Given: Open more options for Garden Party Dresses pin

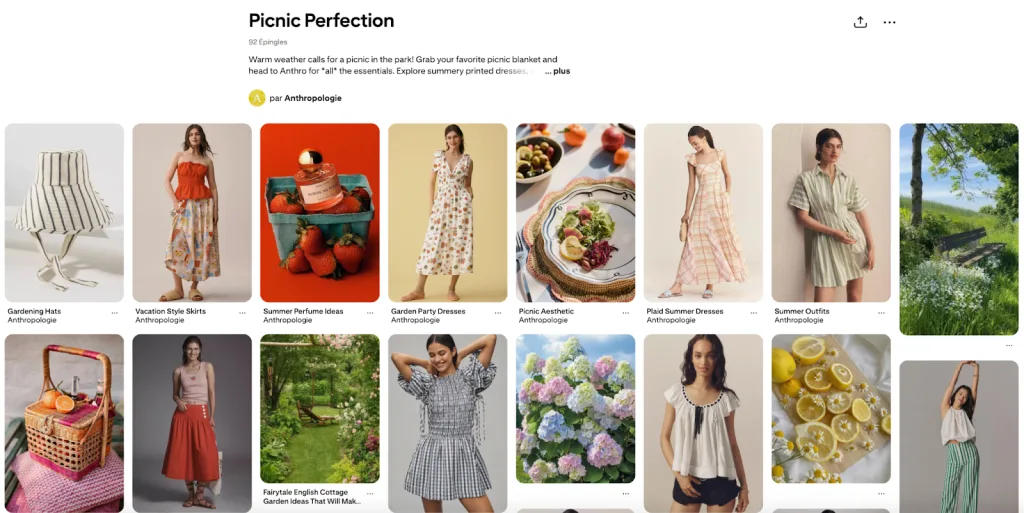Looking at the screenshot, I should tap(498, 312).
